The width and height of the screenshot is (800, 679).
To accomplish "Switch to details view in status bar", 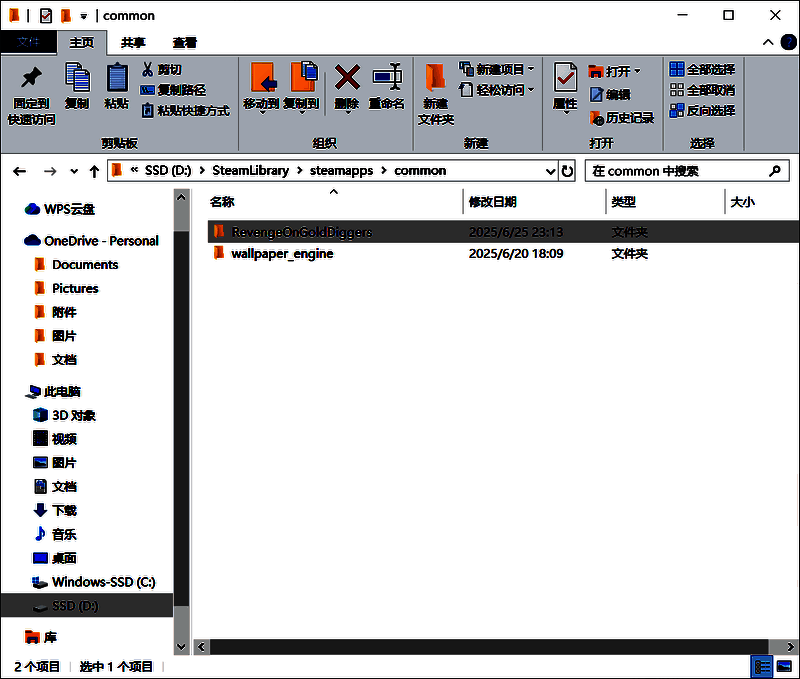I will [x=762, y=666].
